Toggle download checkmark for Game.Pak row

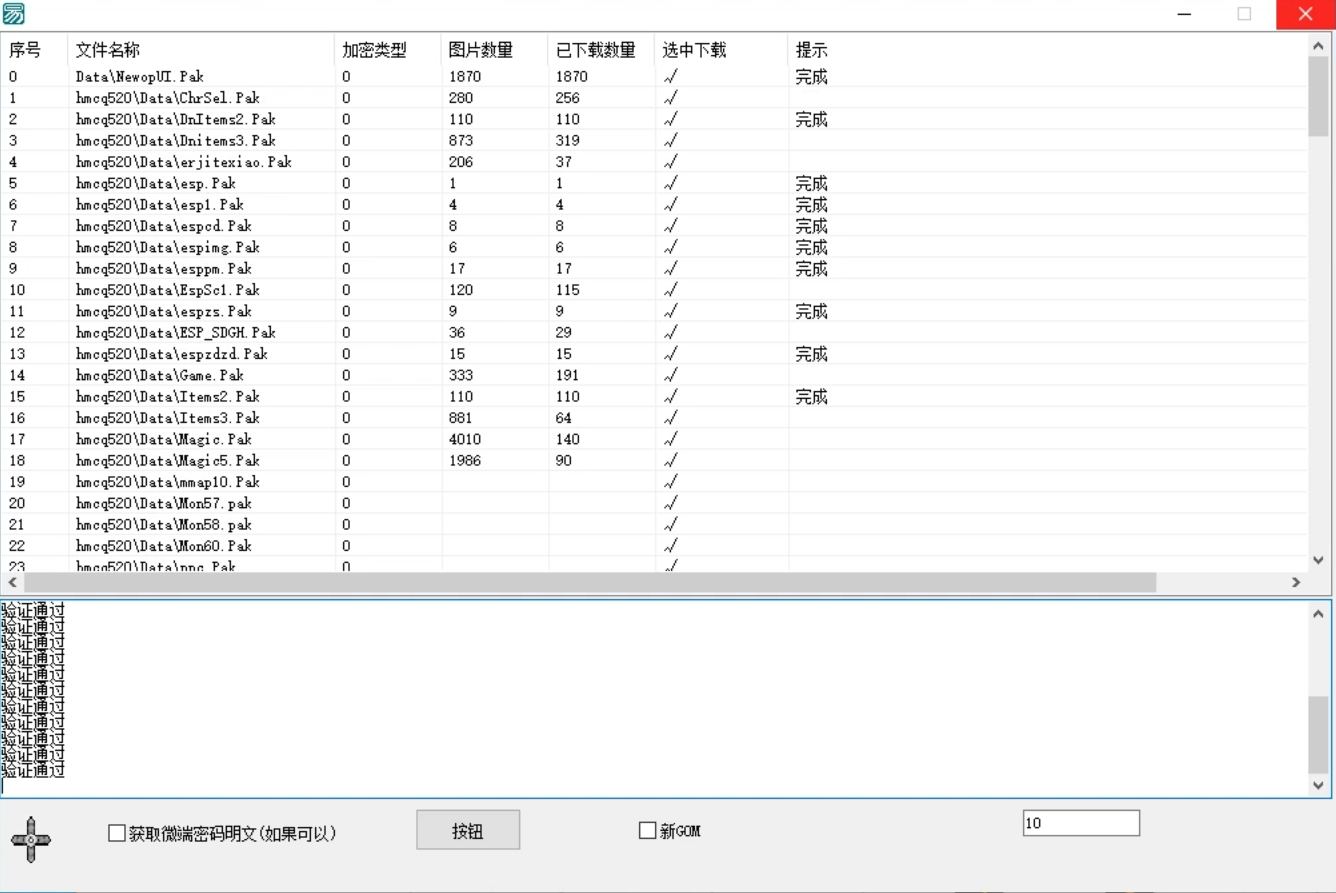671,375
